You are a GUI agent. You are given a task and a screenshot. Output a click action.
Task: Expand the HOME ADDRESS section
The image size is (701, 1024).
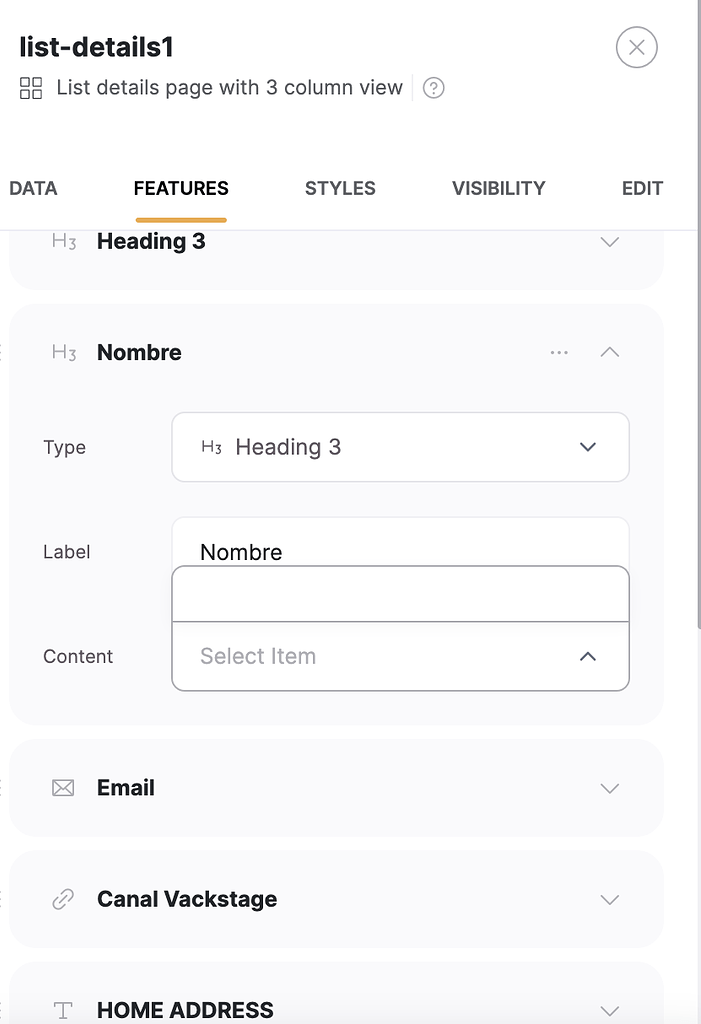pyautogui.click(x=610, y=1010)
